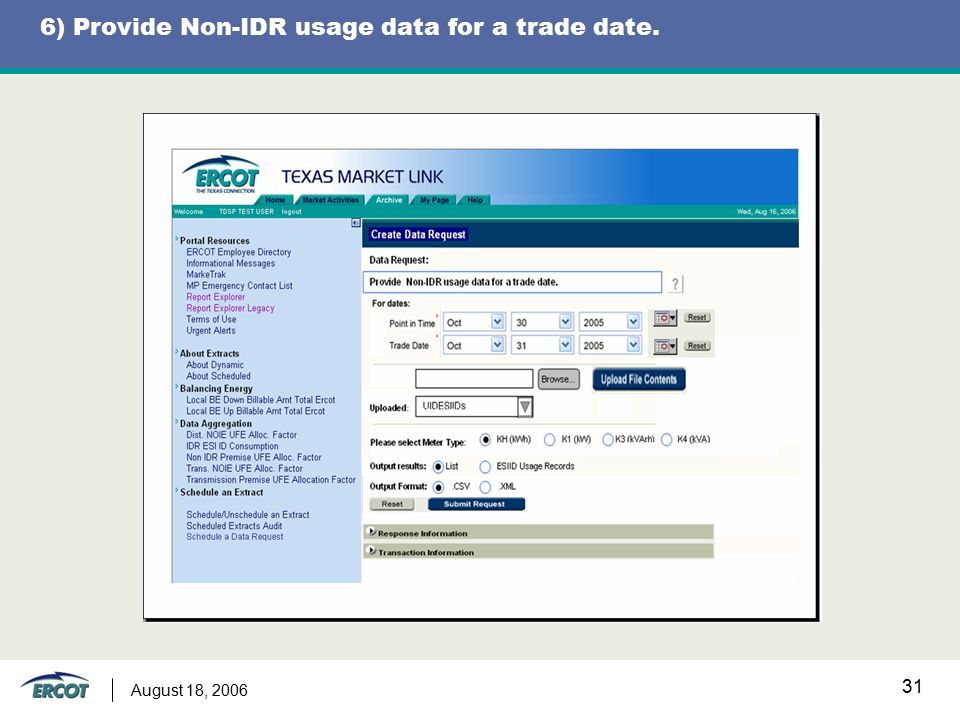
Task: Open Trade Date year dropdown
Action: coord(634,345)
